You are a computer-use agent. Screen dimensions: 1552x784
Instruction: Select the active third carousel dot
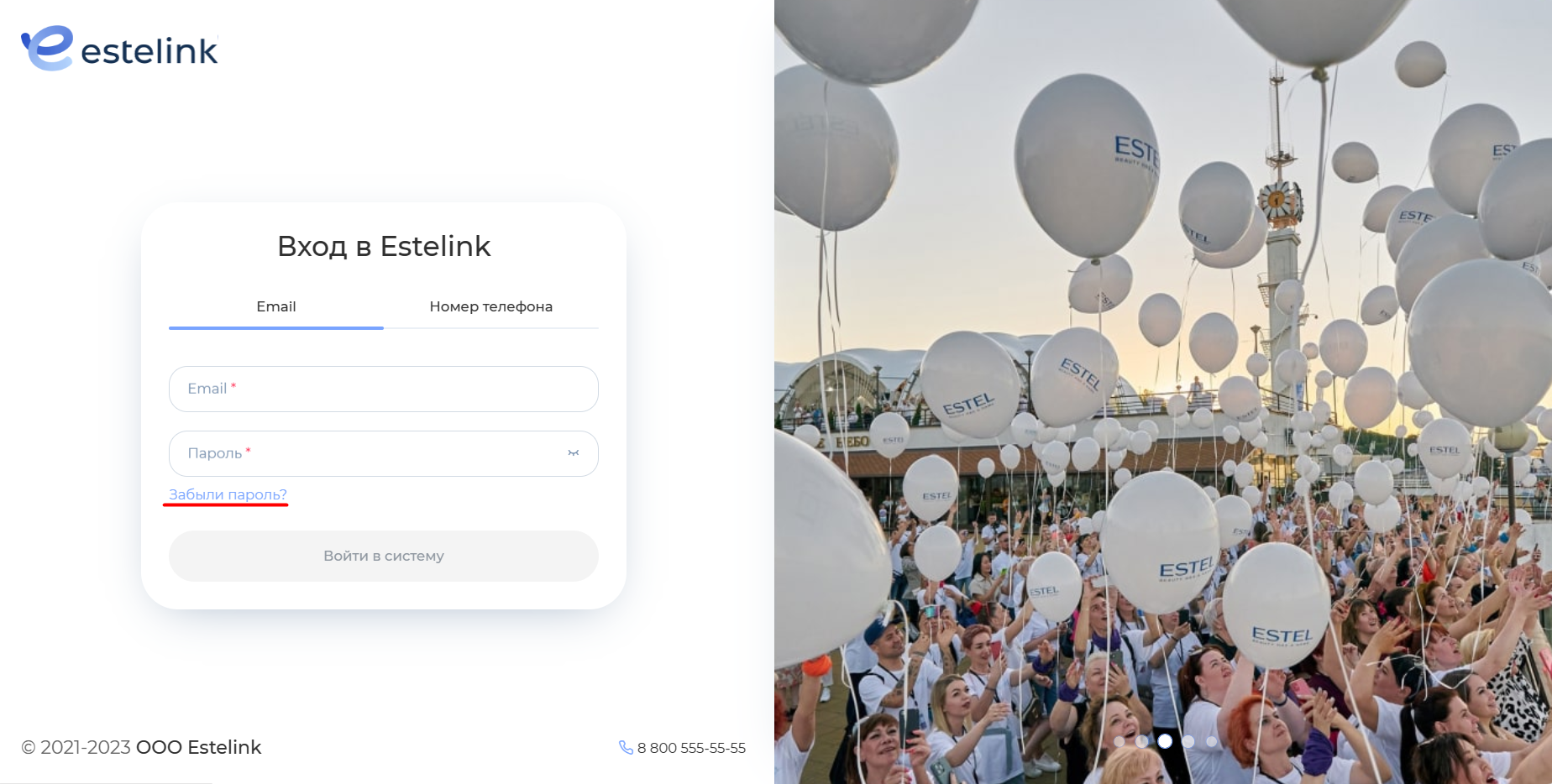pos(1165,741)
